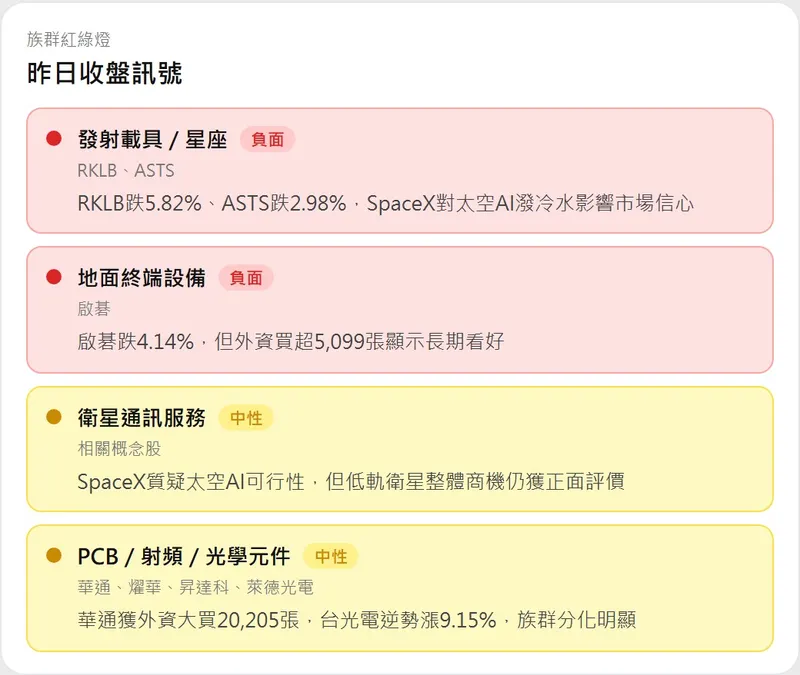This screenshot has width=800, height=675.
Task: Select the PCB / 射頻 / 光學元件 title
Action: pyautogui.click(x=183, y=556)
